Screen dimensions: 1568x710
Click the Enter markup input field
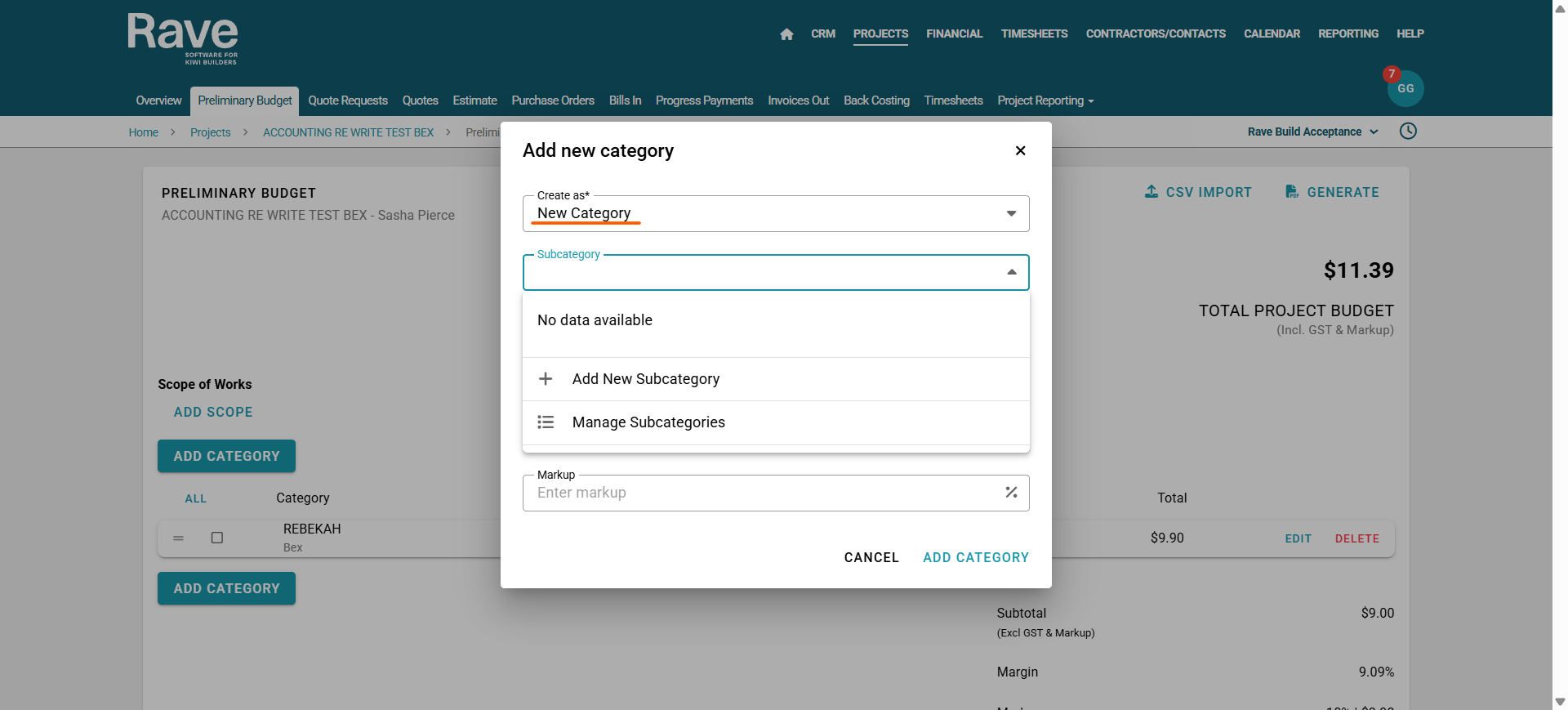click(x=759, y=493)
